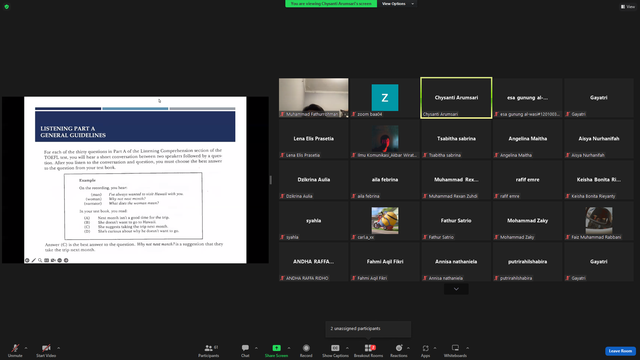Click the last circular slide control icon
Viewport: 640px width, 360px height.
pyautogui.click(x=66, y=260)
